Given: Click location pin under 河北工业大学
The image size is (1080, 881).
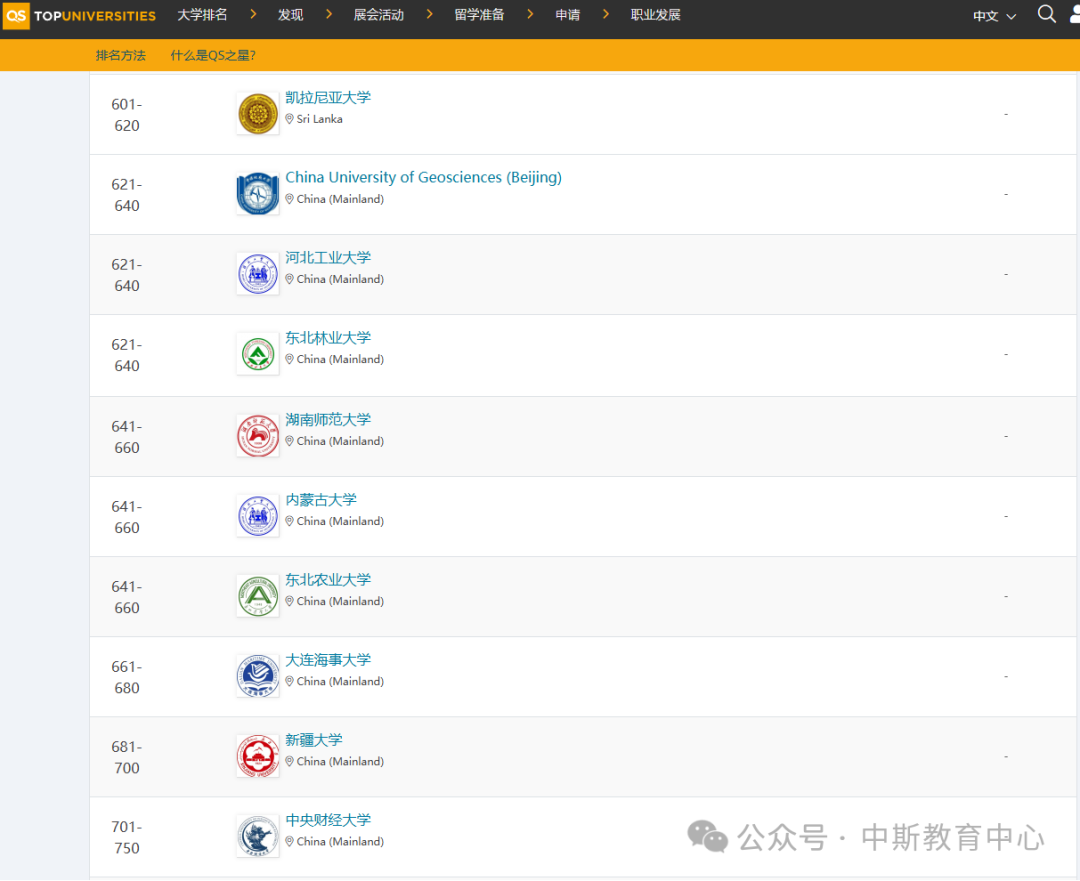Looking at the screenshot, I should [x=289, y=279].
